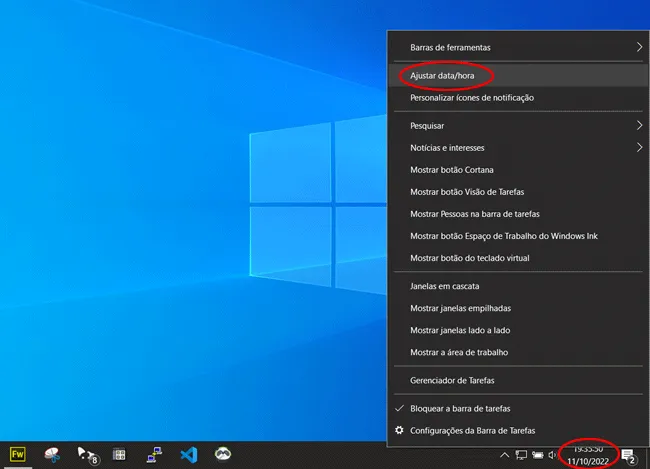Expand the arrow beside Notícias e interesses
Viewport: 650px width, 469px height.
[639, 147]
